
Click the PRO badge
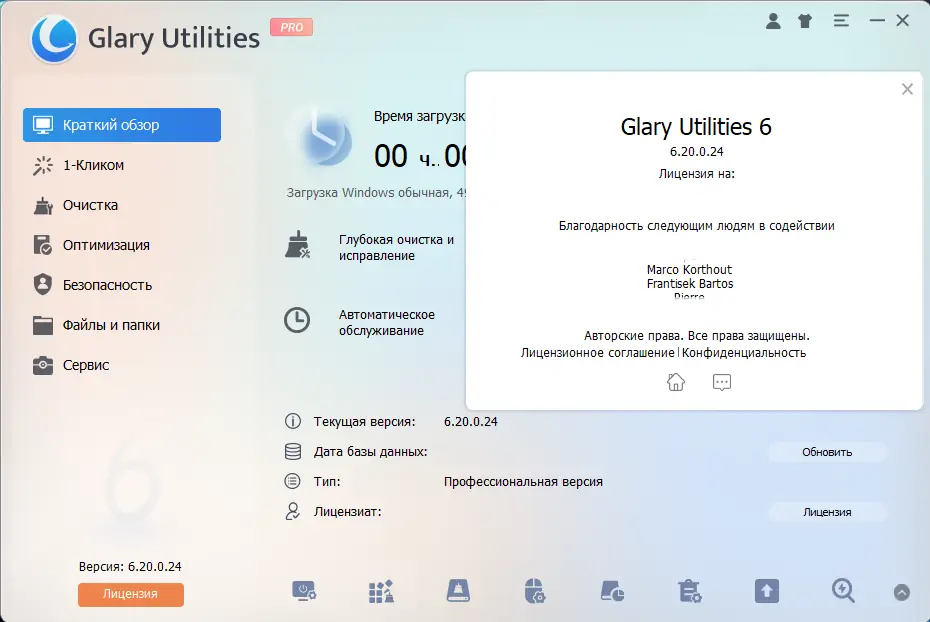(291, 27)
